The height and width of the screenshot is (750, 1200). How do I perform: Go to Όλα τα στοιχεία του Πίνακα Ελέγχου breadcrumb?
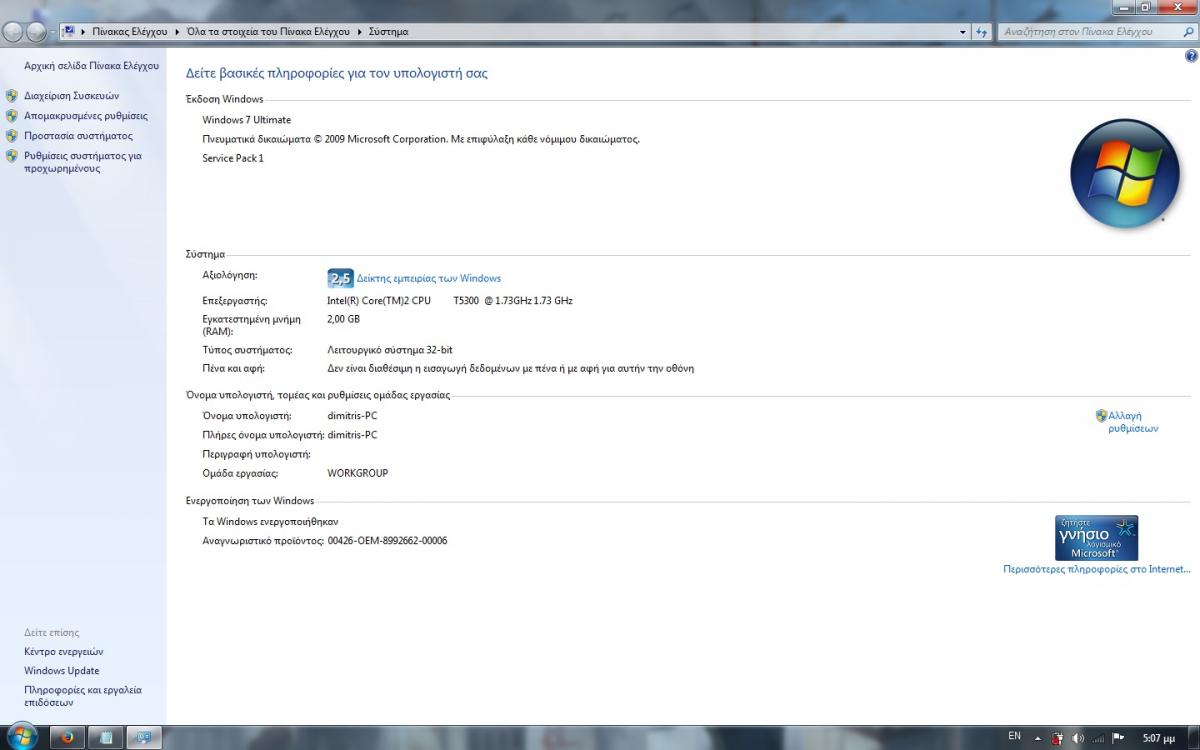(x=268, y=32)
